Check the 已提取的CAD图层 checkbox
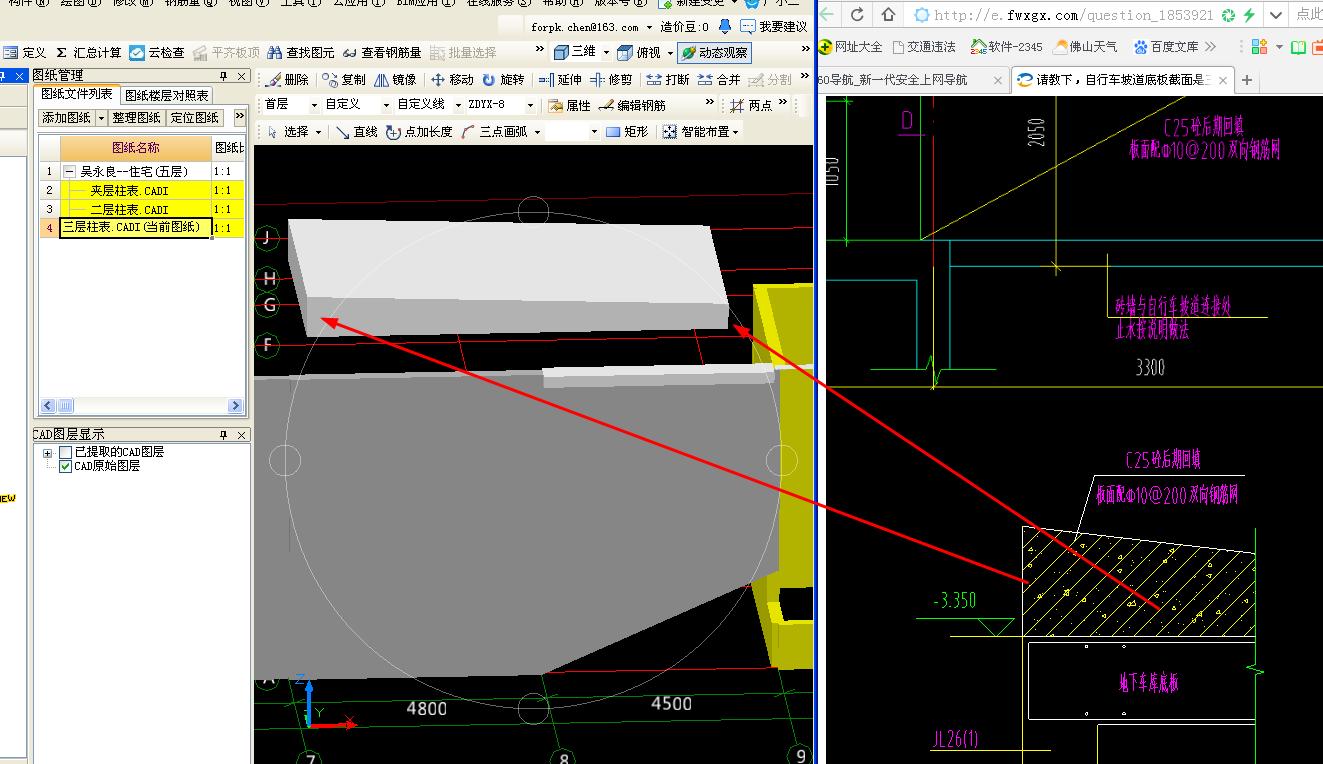Image resolution: width=1323 pixels, height=764 pixels. click(66, 453)
